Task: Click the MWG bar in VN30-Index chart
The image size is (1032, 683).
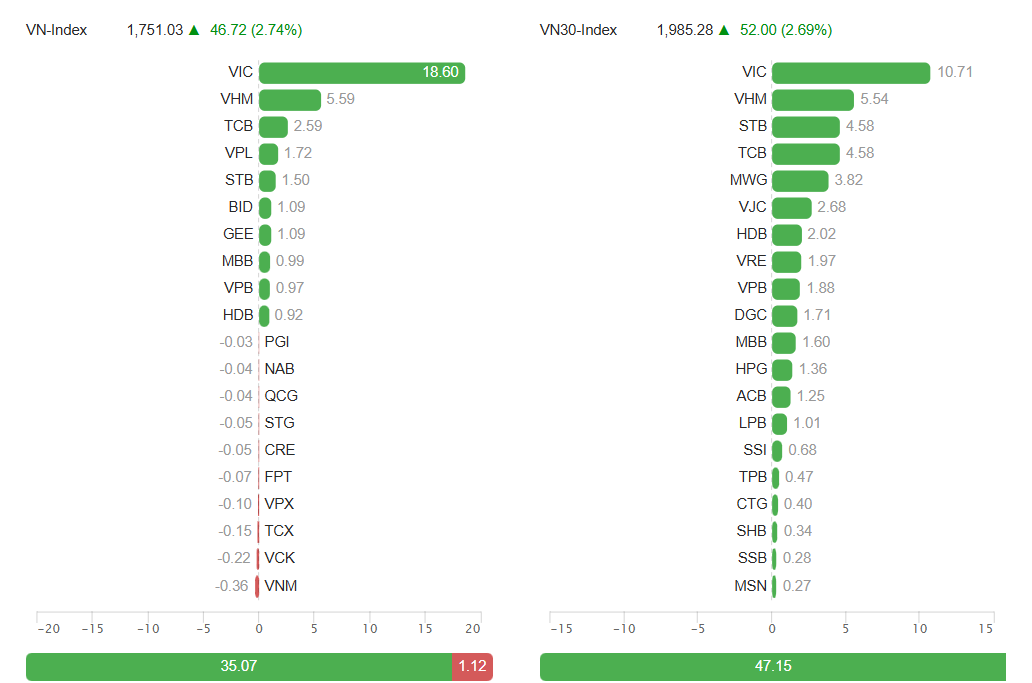Action: point(800,180)
